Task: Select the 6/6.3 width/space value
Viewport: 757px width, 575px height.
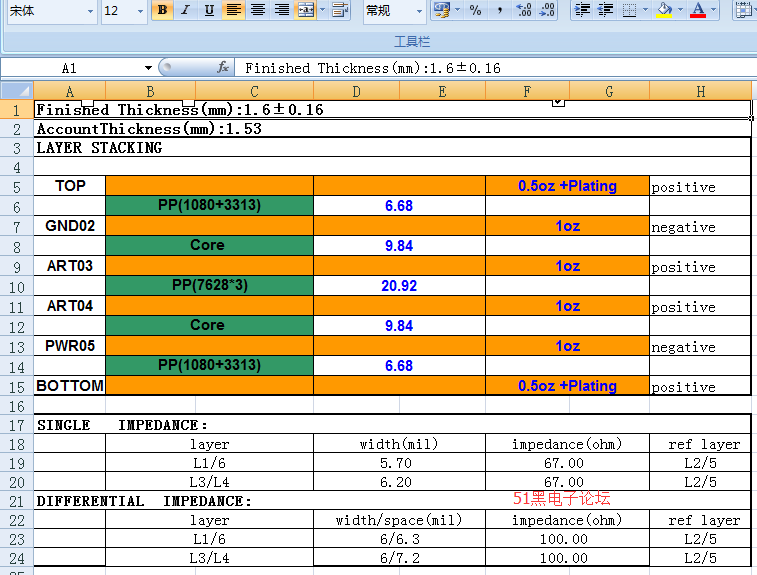Action: (x=399, y=539)
